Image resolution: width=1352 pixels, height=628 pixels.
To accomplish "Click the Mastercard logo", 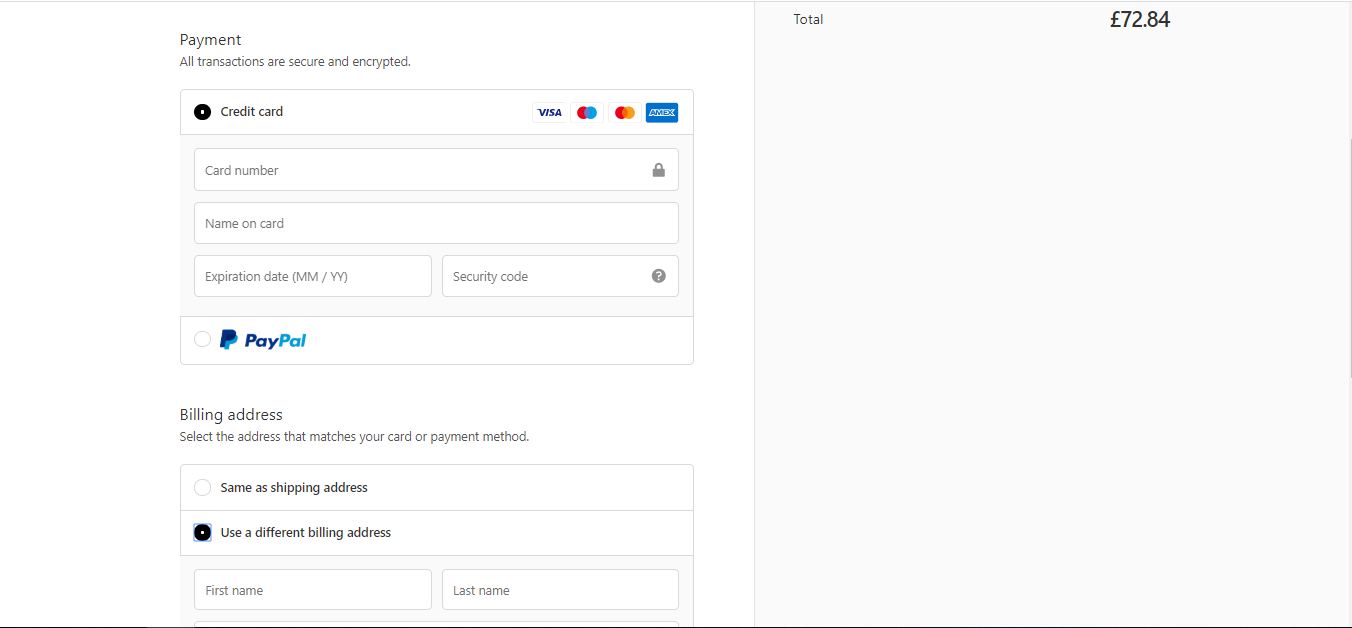I will pyautogui.click(x=625, y=112).
